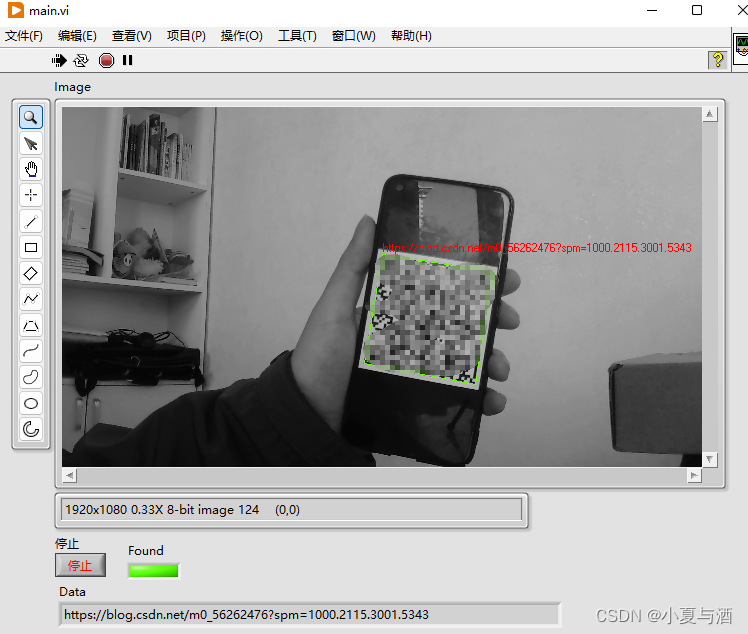The image size is (748, 634).
Task: Open the 窗口(W) menu
Action: (353, 36)
